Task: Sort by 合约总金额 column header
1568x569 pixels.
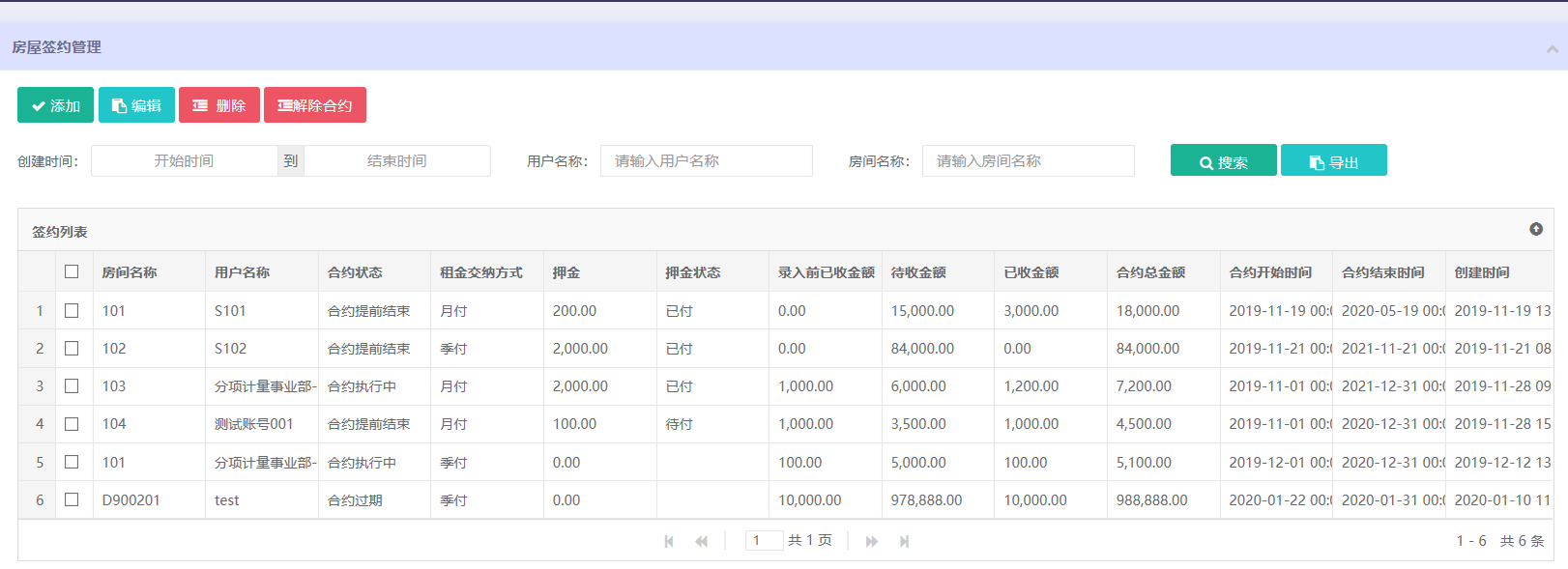Action: 1150,272
